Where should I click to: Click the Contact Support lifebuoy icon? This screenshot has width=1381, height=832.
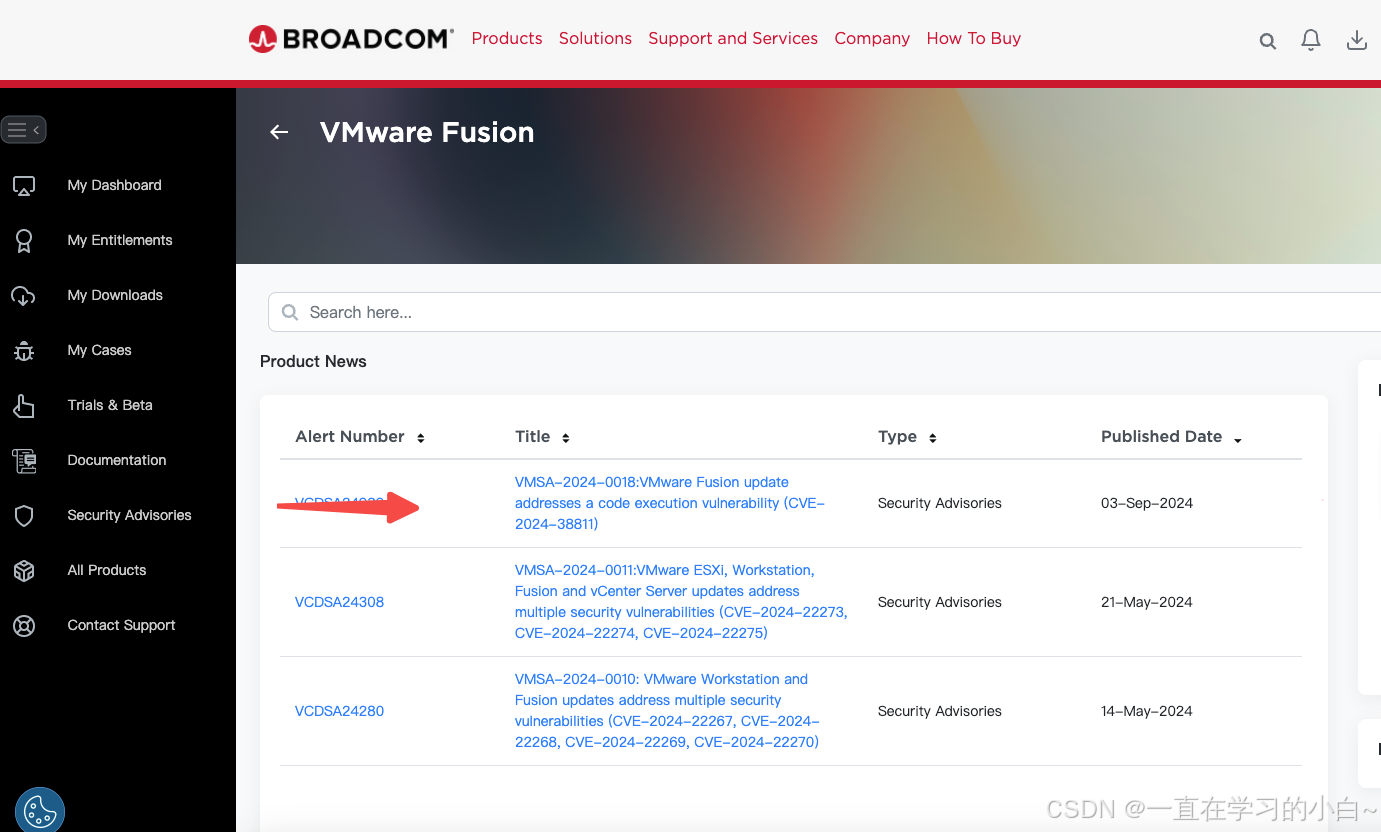coord(24,626)
